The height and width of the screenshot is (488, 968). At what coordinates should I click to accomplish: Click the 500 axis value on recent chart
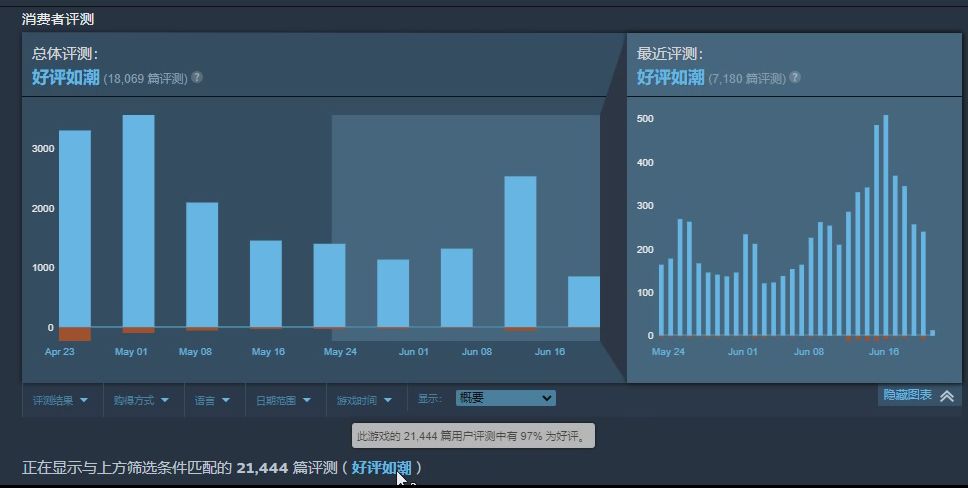[645, 118]
